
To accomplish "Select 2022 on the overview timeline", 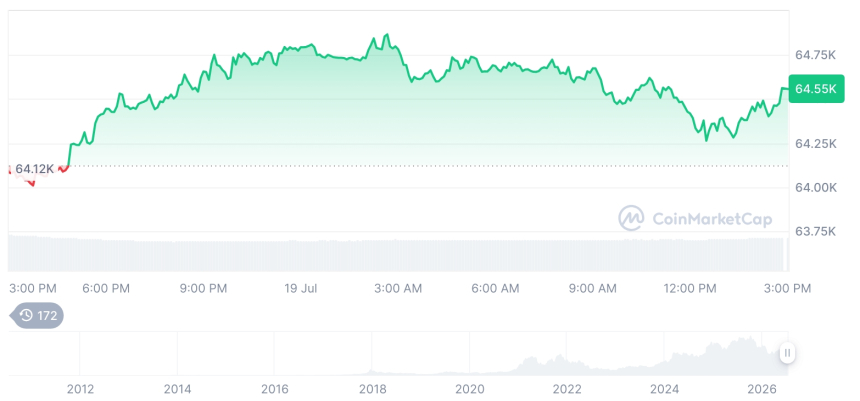I will point(567,389).
